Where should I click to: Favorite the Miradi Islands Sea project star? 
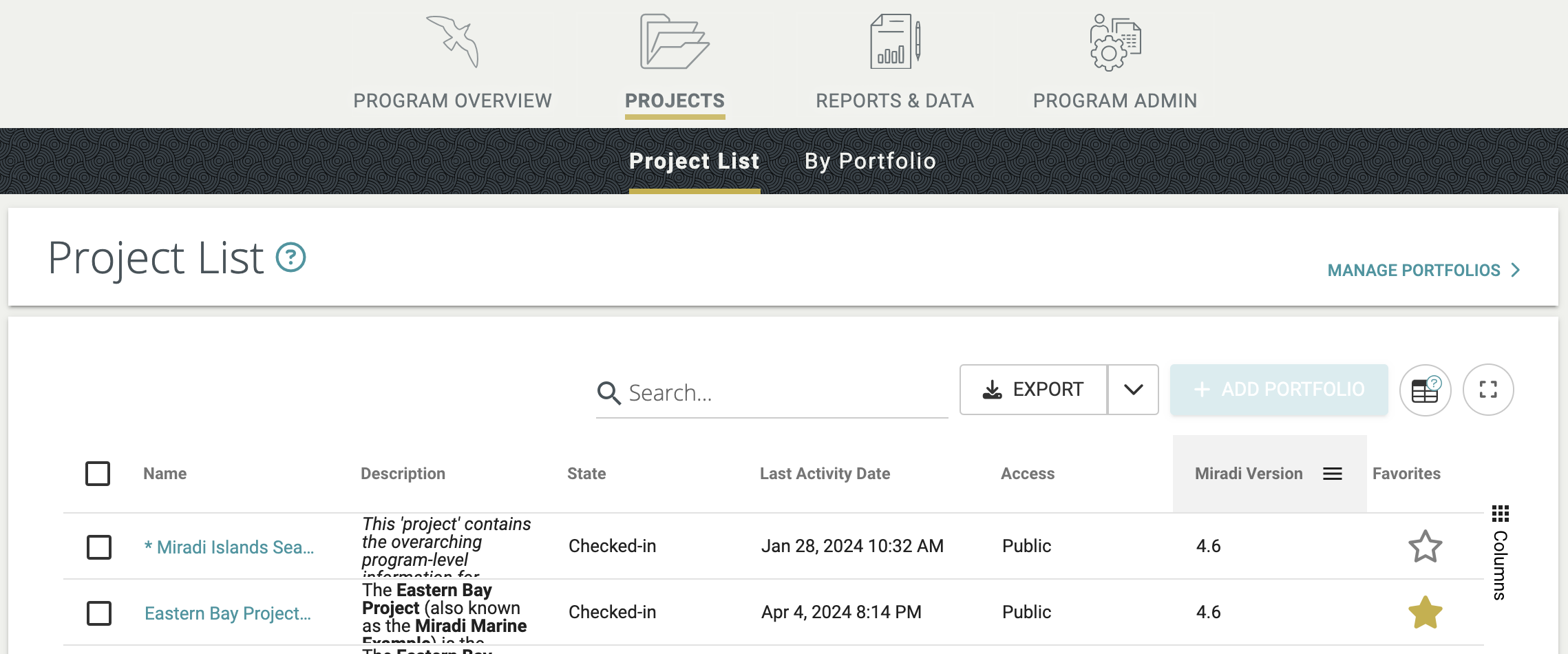point(1425,547)
